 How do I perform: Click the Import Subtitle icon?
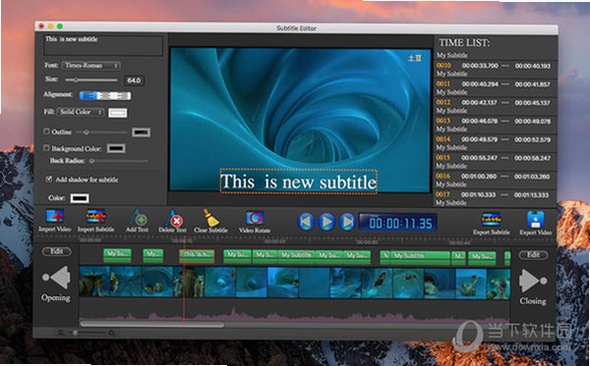click(96, 217)
